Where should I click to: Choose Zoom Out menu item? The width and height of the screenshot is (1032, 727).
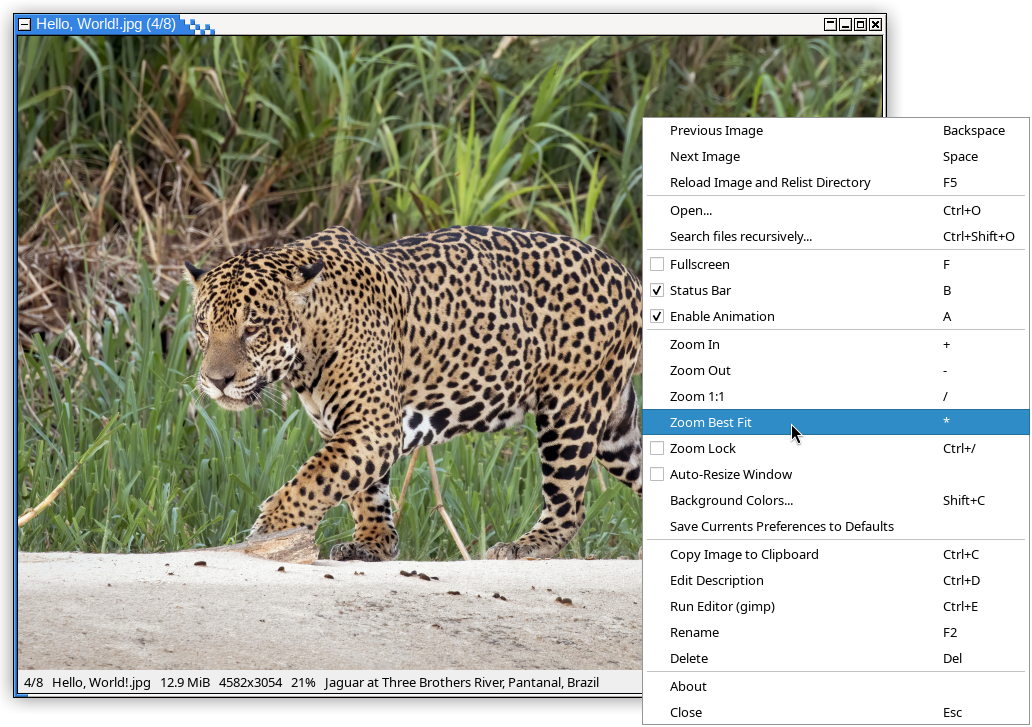click(836, 370)
